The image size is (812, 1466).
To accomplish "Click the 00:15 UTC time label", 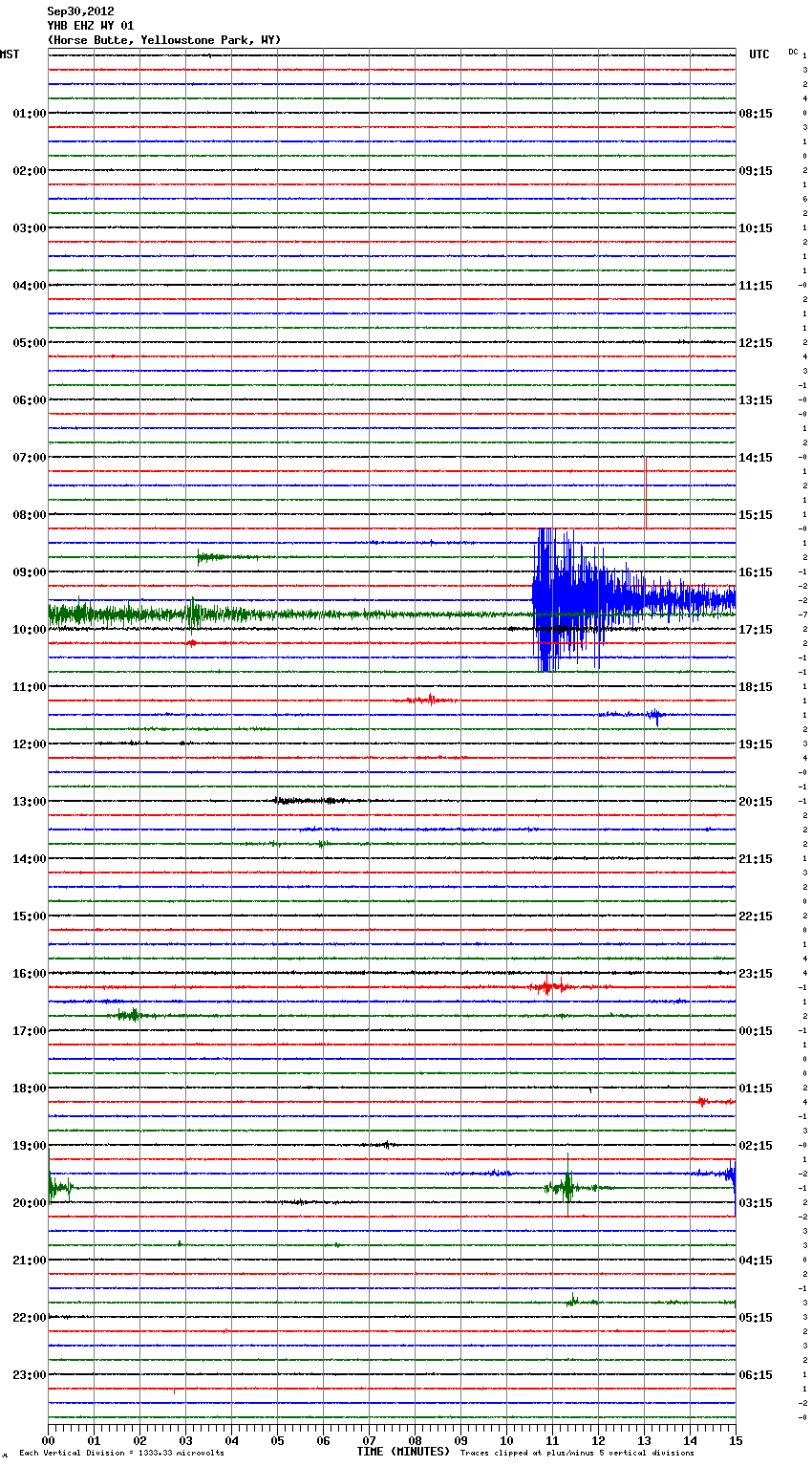I will pos(756,1031).
